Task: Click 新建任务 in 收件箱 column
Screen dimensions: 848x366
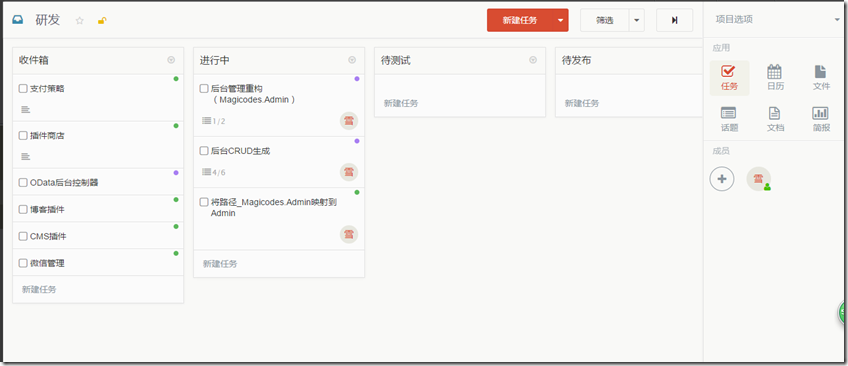Action: [39, 289]
